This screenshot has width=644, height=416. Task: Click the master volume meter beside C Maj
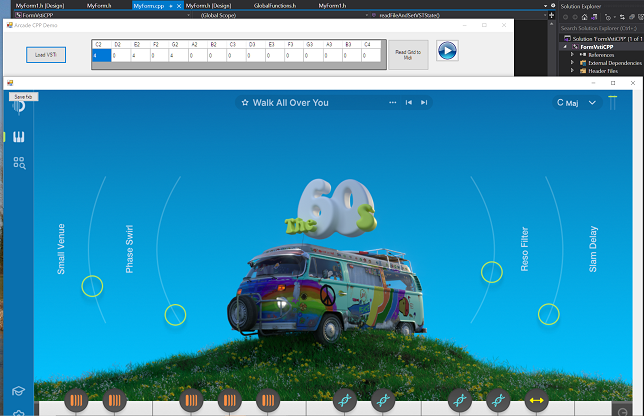(612, 103)
